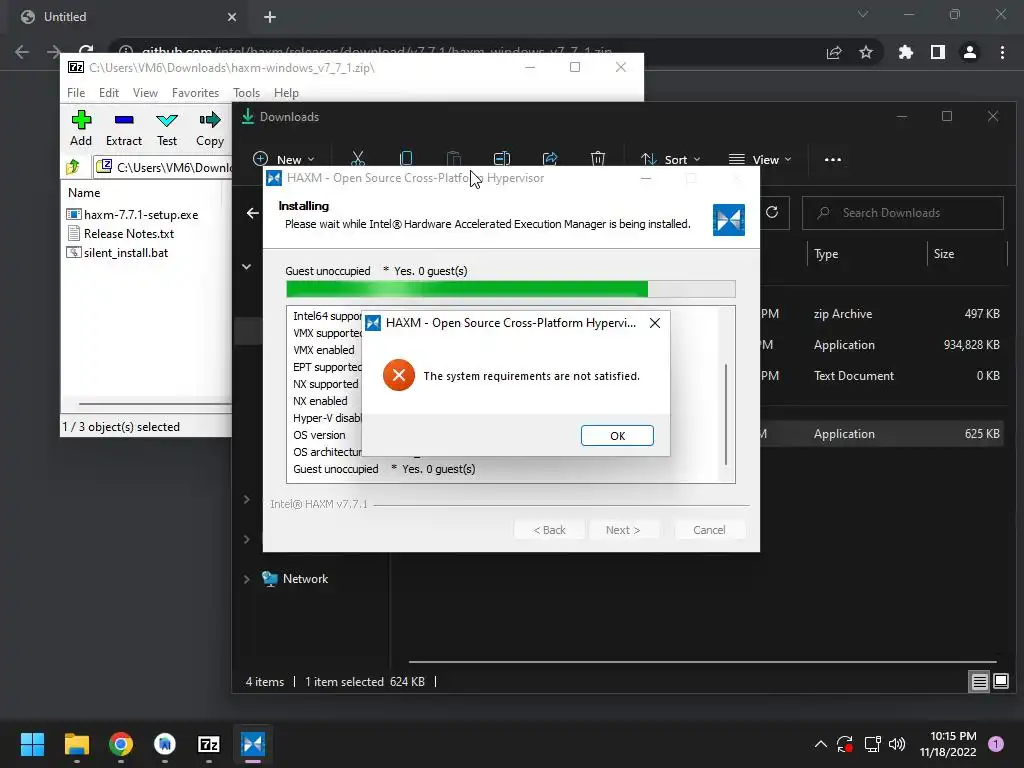The width and height of the screenshot is (1024, 768).
Task: Open the Sort dropdown in explorer
Action: 671,159
